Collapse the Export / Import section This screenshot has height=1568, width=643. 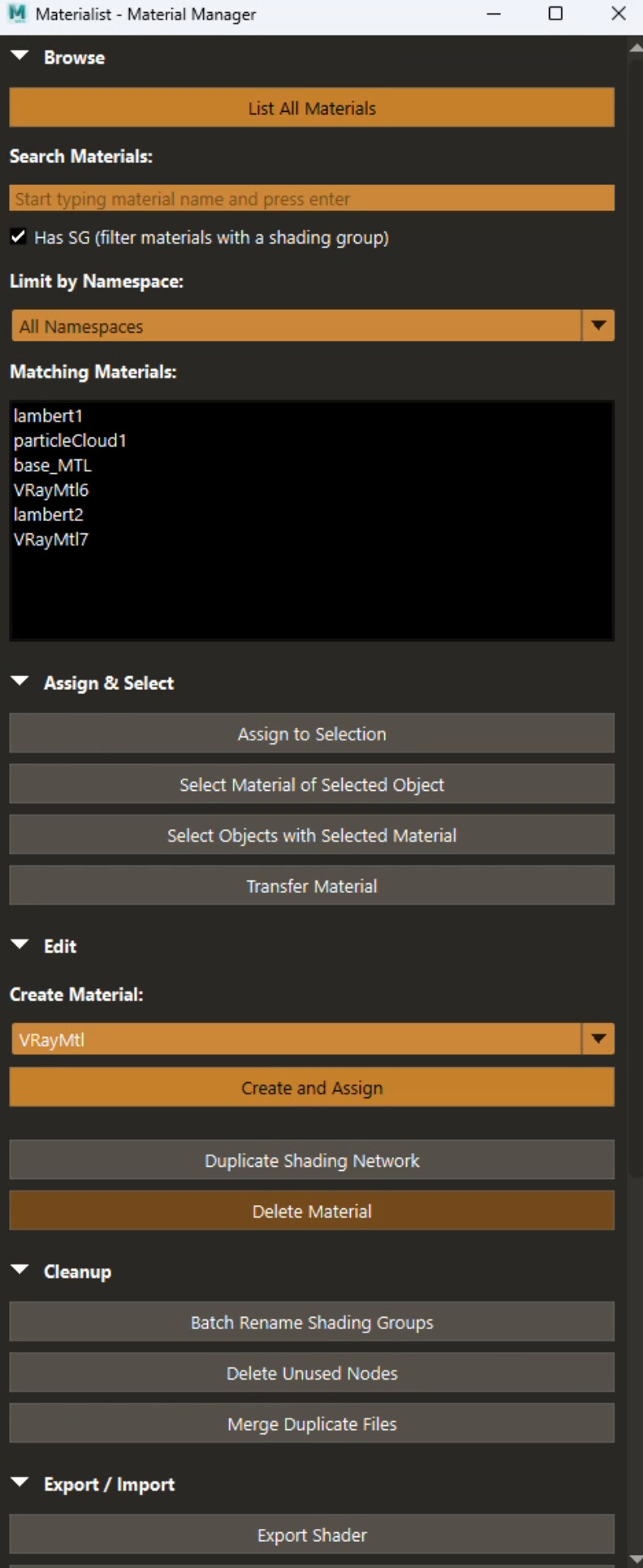[x=20, y=1483]
